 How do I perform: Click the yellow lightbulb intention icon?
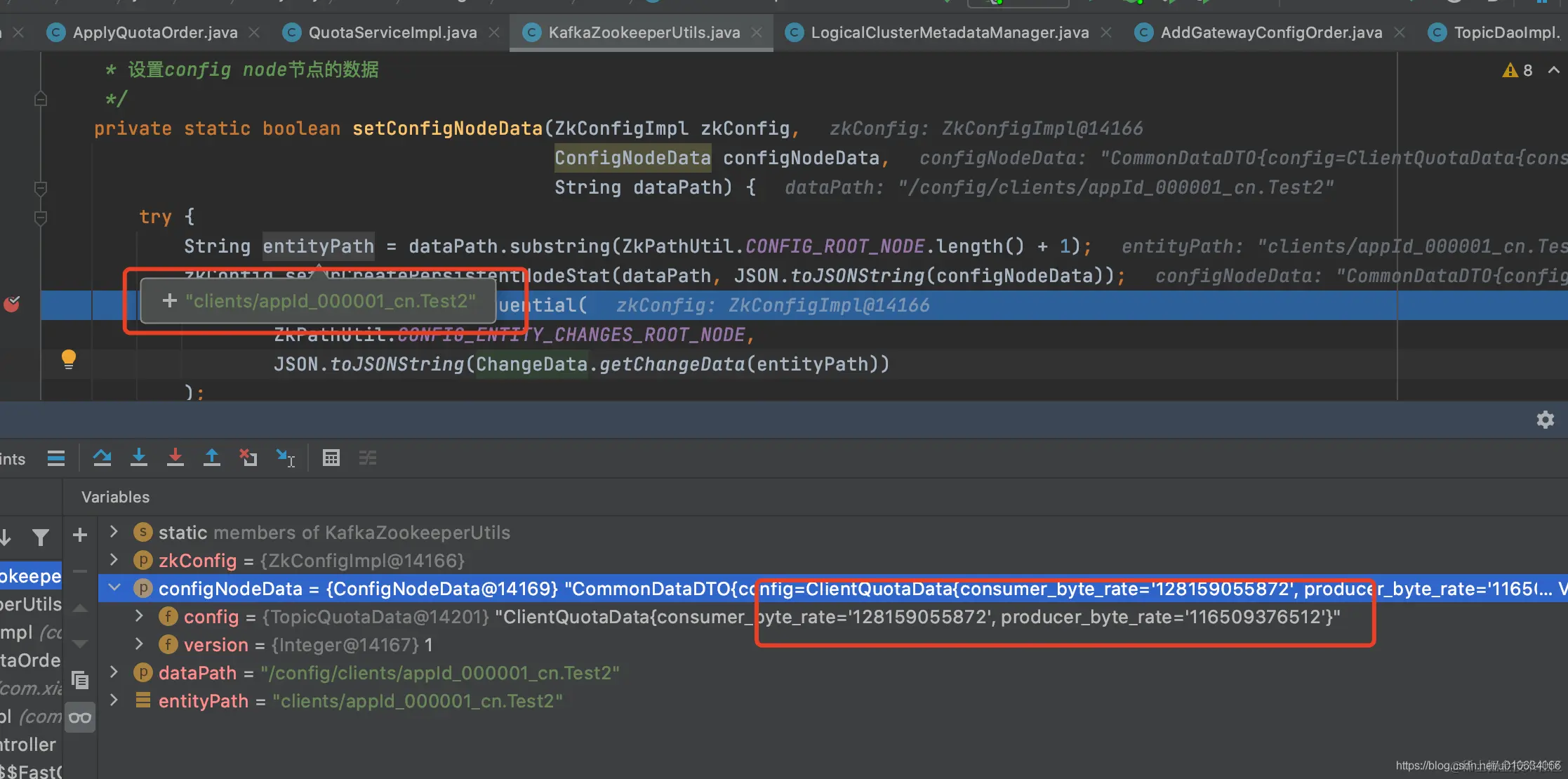click(68, 359)
